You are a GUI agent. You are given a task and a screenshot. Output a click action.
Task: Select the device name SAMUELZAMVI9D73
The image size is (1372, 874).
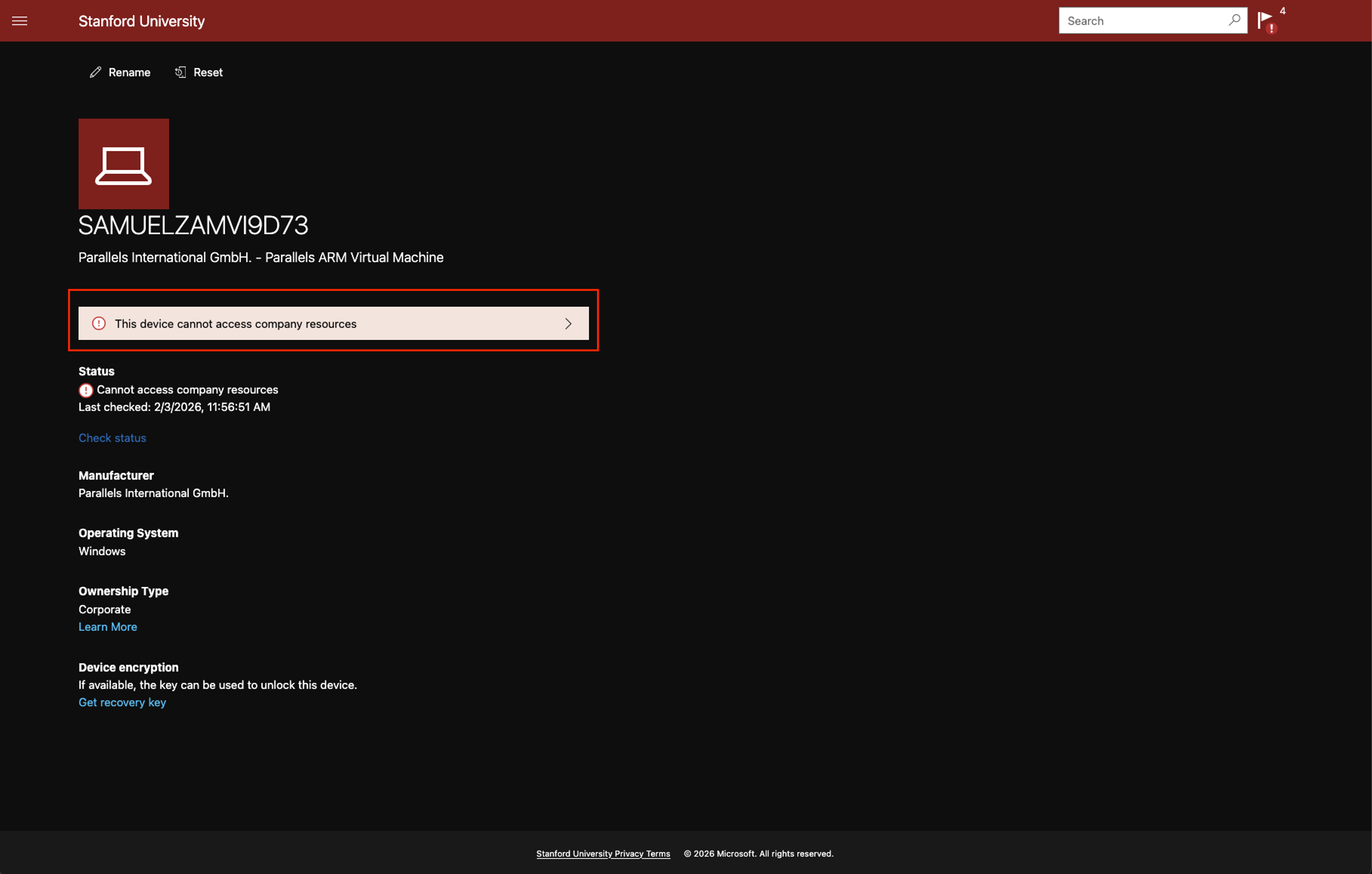(x=193, y=225)
